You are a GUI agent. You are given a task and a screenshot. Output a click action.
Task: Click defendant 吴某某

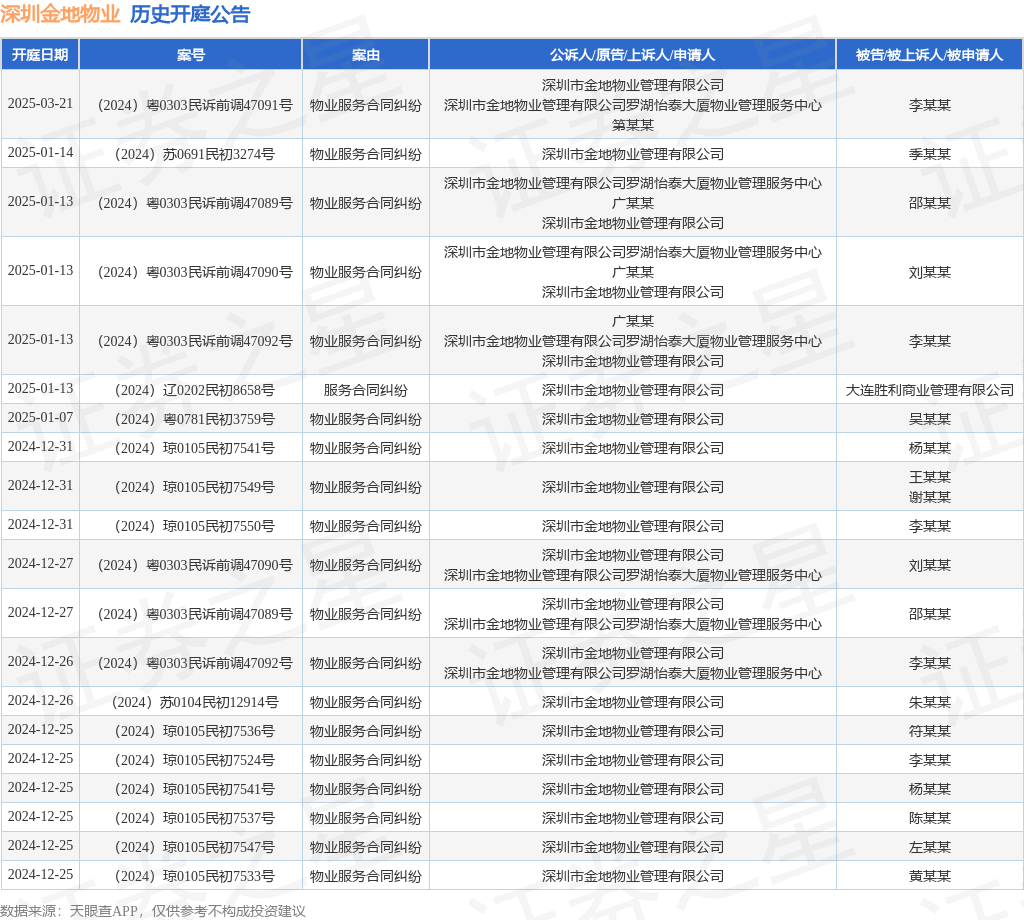(929, 419)
